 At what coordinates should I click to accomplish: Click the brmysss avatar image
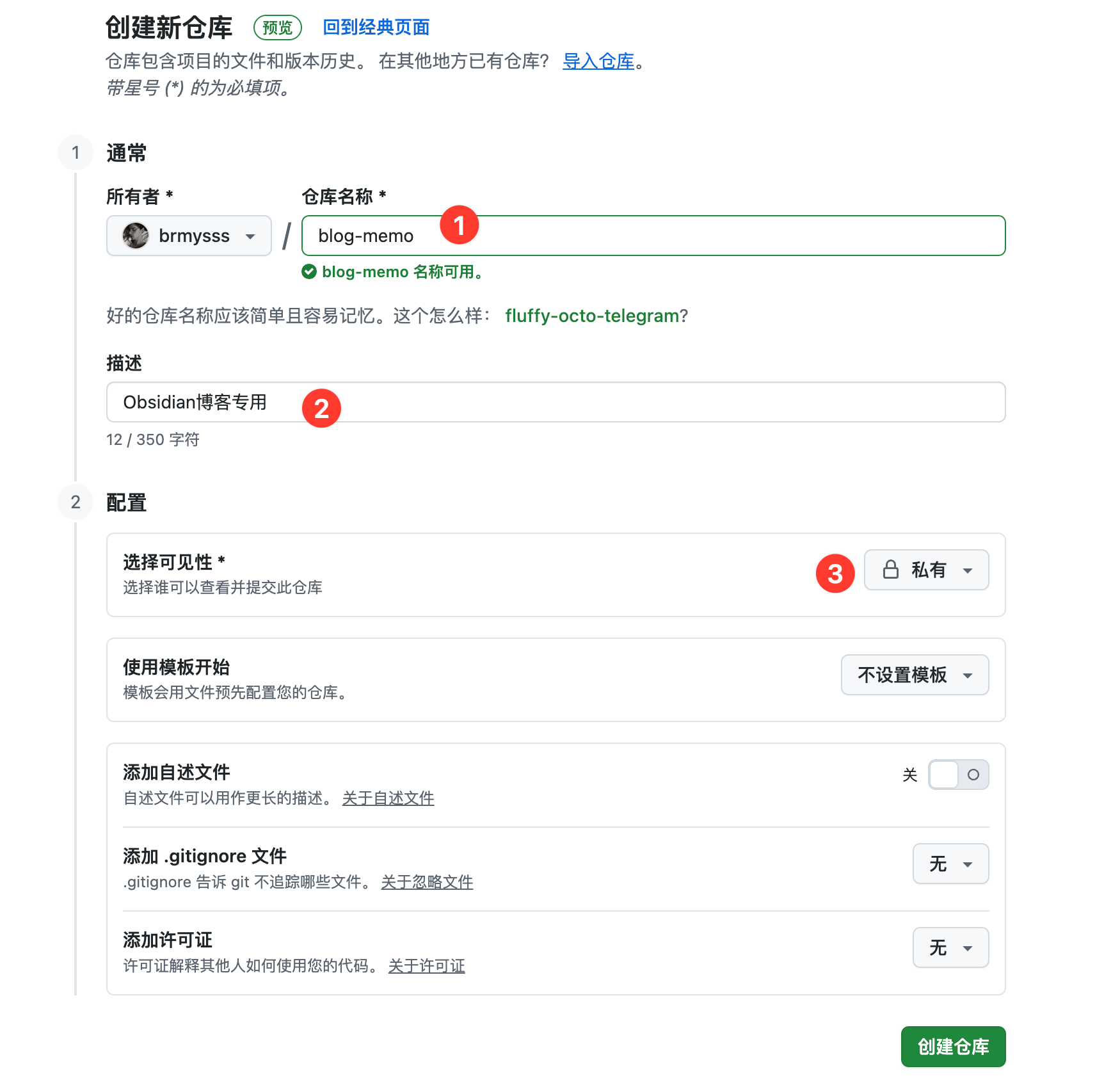pos(136,236)
